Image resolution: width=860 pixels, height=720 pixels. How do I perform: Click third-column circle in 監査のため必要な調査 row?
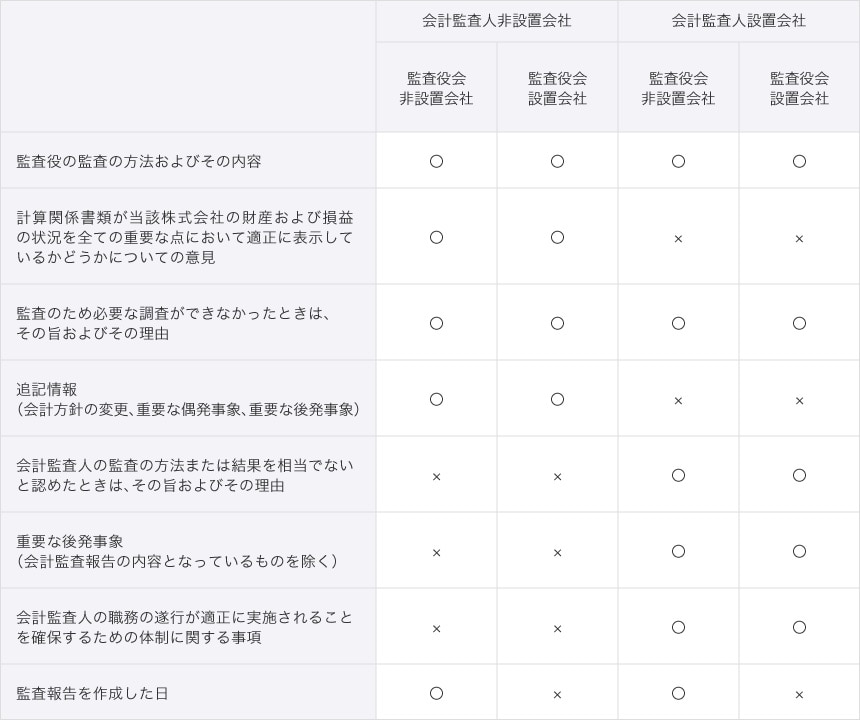pos(678,323)
